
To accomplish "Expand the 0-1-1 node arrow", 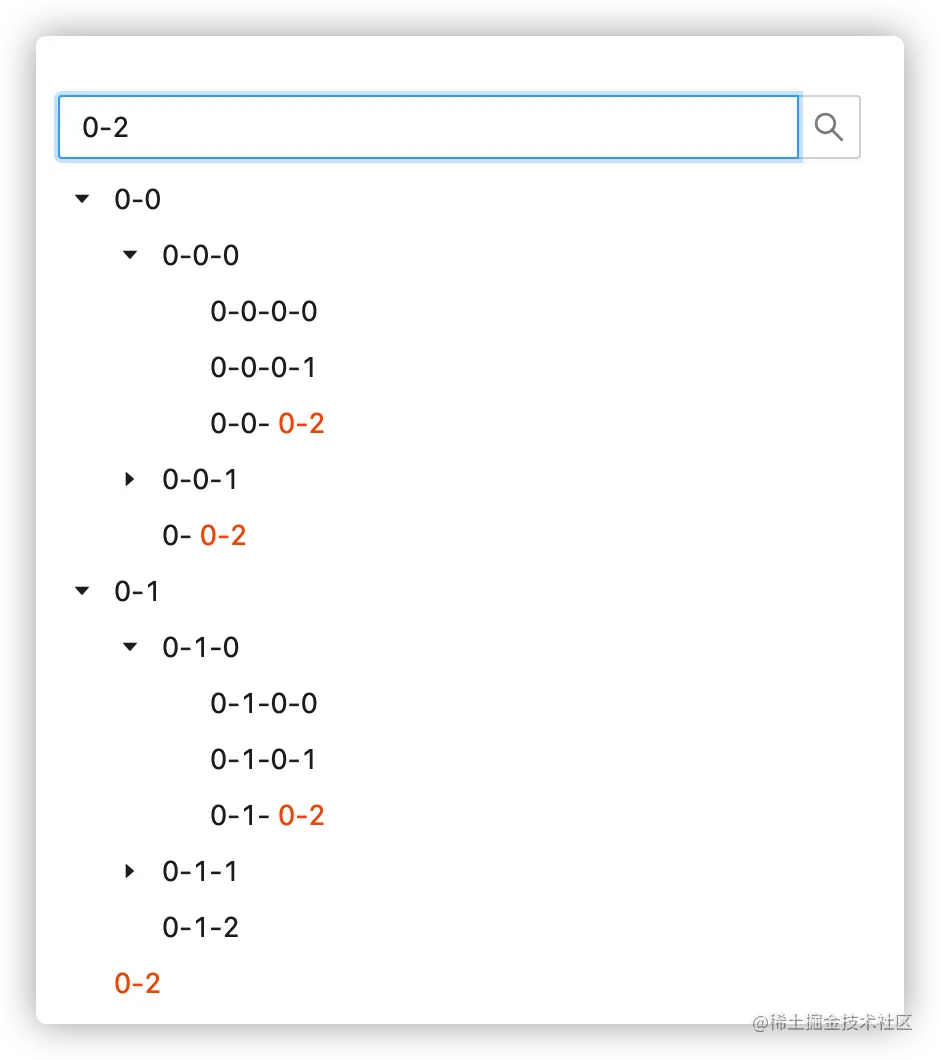I will pyautogui.click(x=130, y=871).
